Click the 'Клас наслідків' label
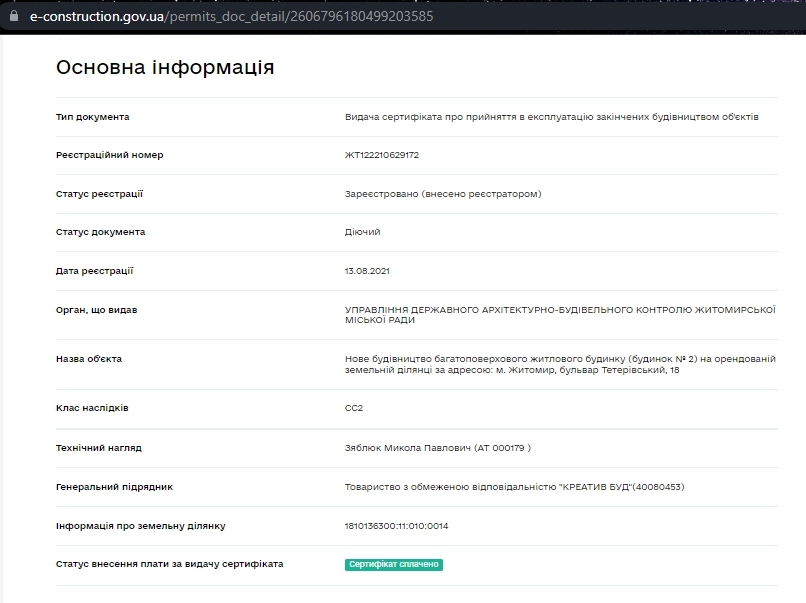The image size is (806, 603). (x=92, y=408)
